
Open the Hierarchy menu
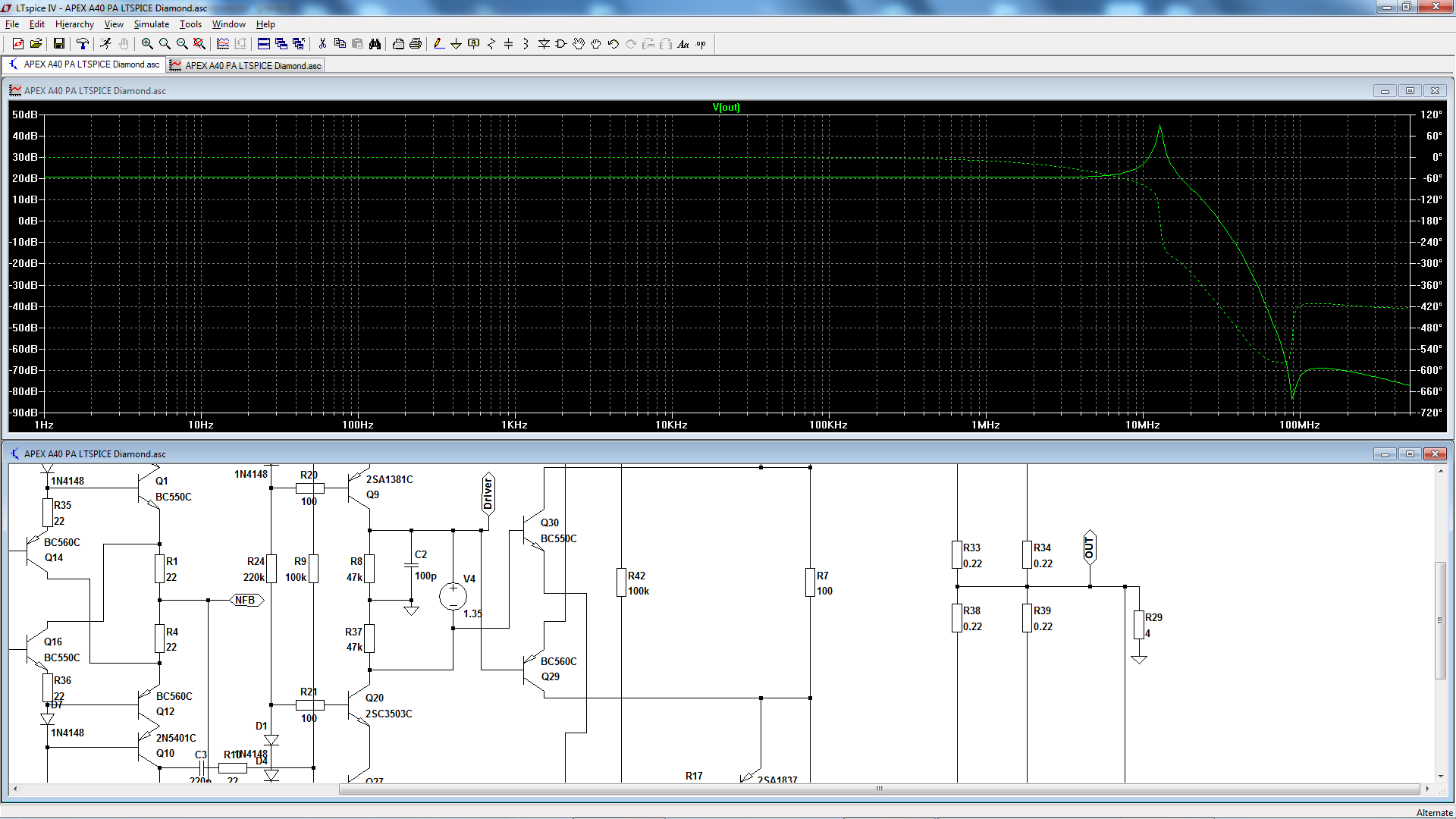pyautogui.click(x=74, y=24)
